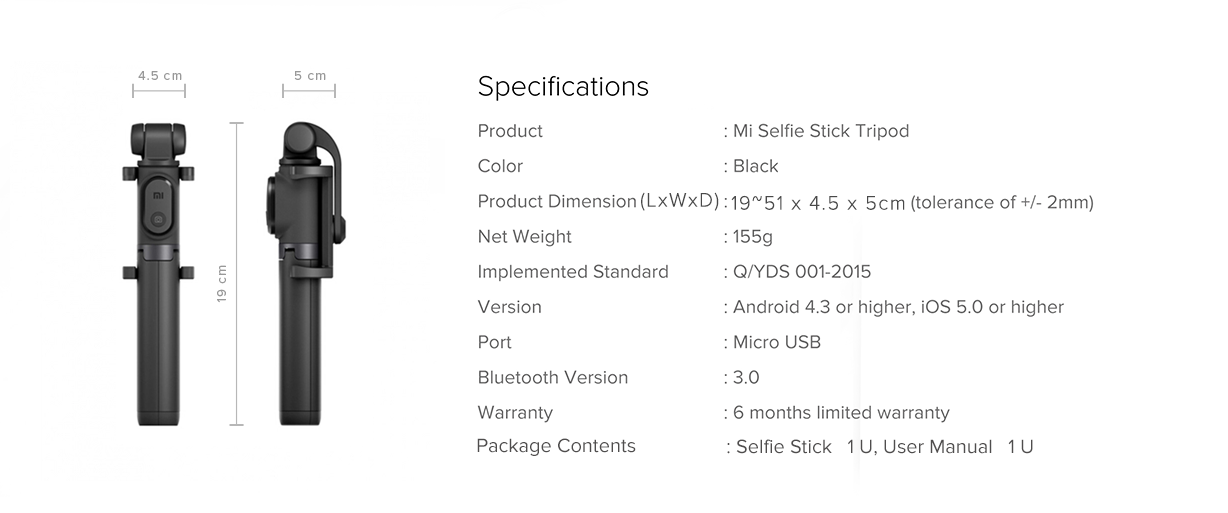
Task: Click the 4.5 cm width label
Action: click(160, 76)
